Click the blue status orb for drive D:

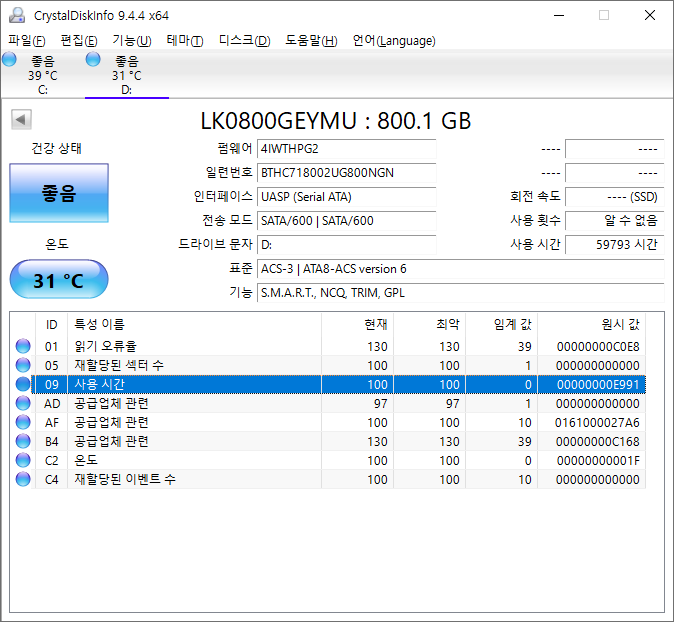(x=93, y=59)
